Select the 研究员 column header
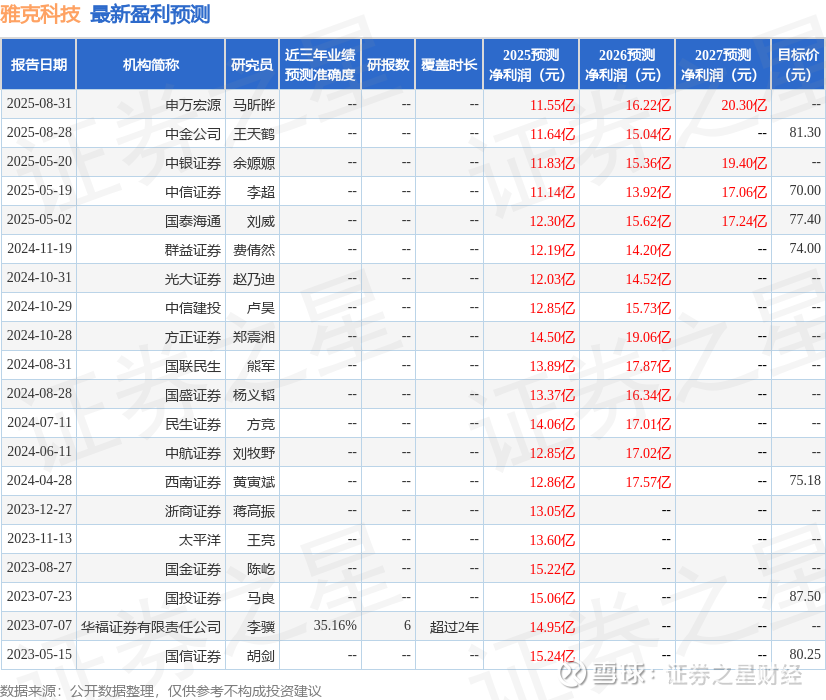This screenshot has width=826, height=700. pyautogui.click(x=252, y=64)
